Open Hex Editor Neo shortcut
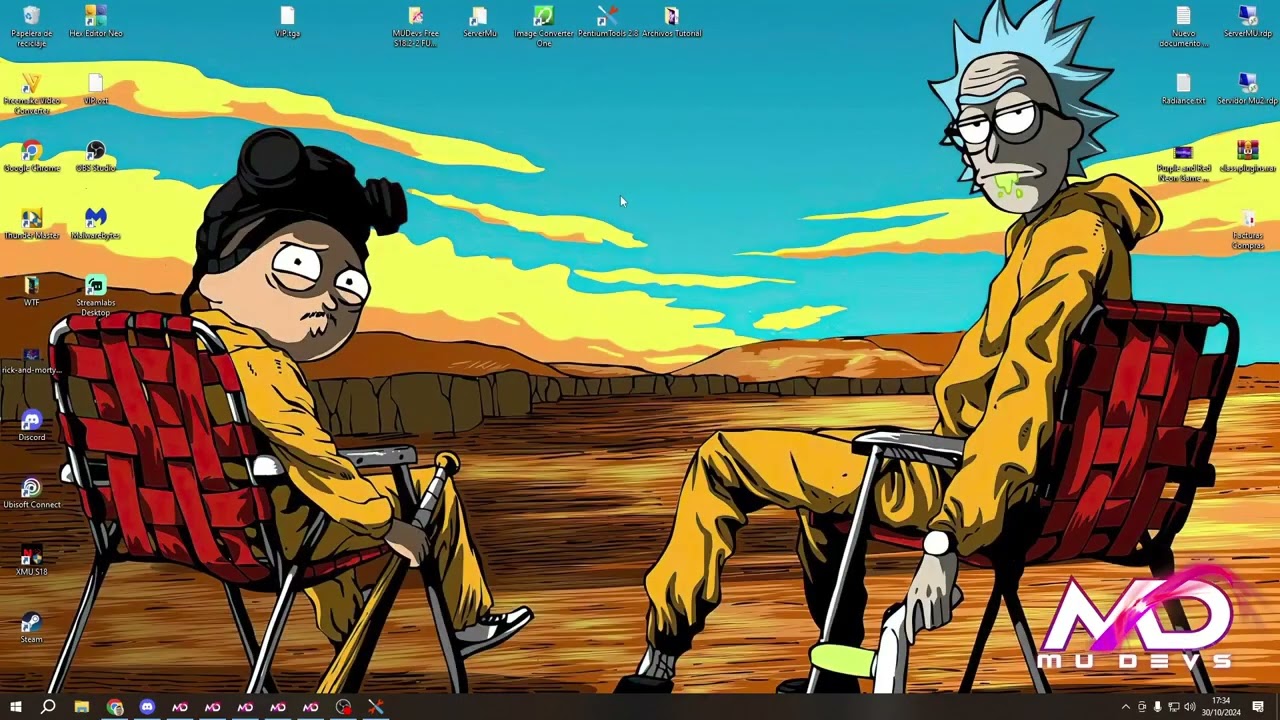The width and height of the screenshot is (1280, 720). coord(96,21)
